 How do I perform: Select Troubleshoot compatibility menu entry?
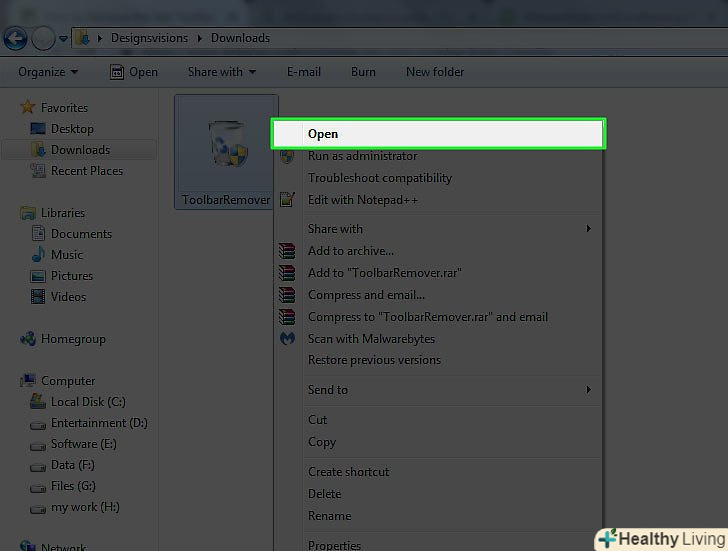point(438,178)
